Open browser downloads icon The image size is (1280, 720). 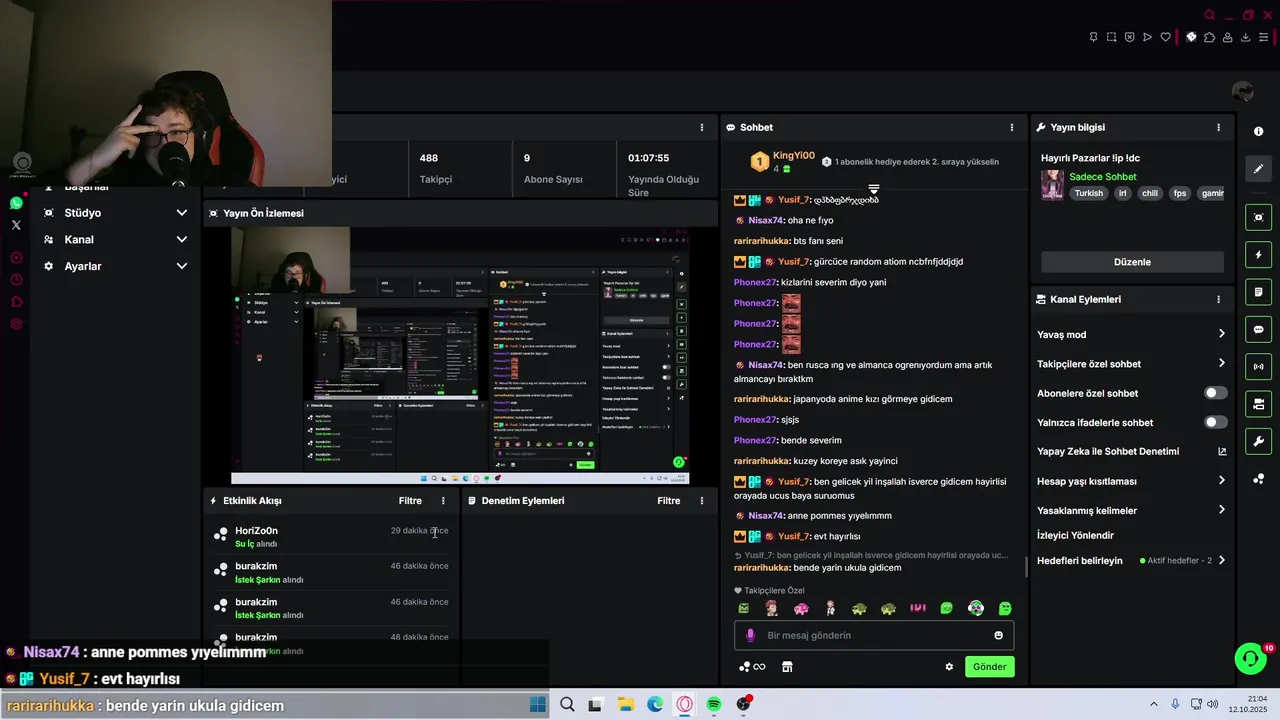pos(1246,37)
